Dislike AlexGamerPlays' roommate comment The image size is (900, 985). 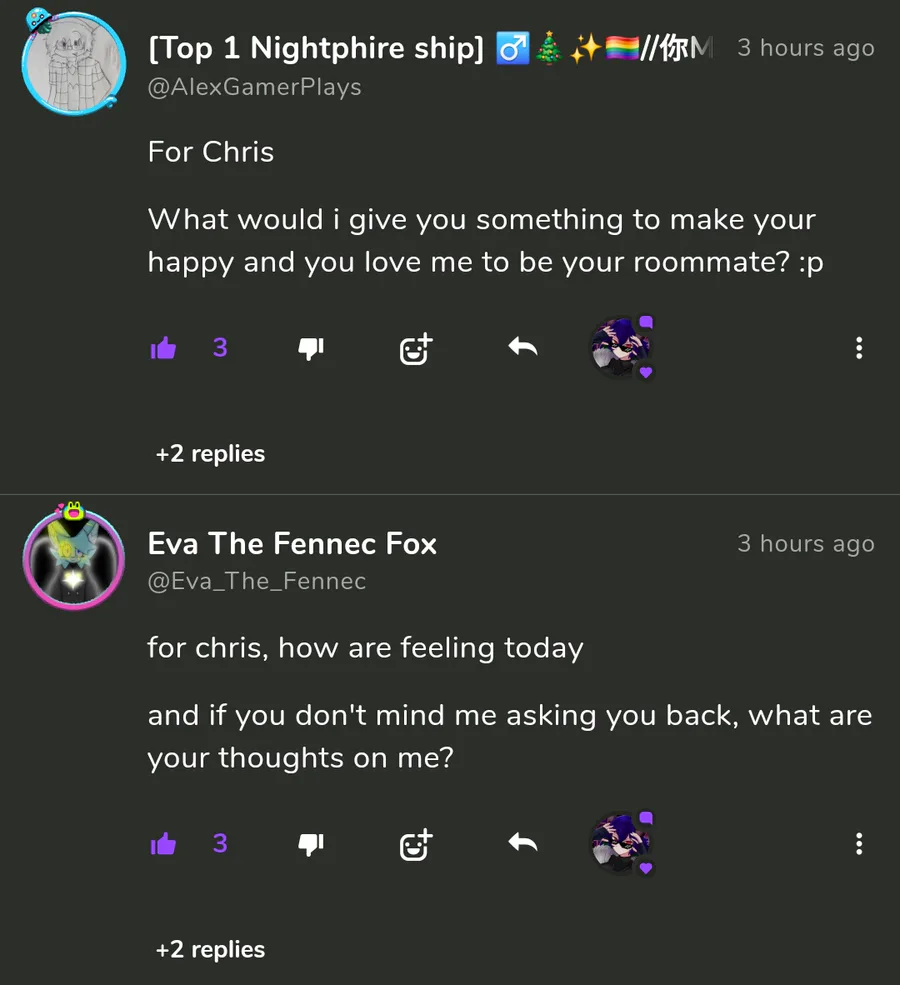pos(311,348)
